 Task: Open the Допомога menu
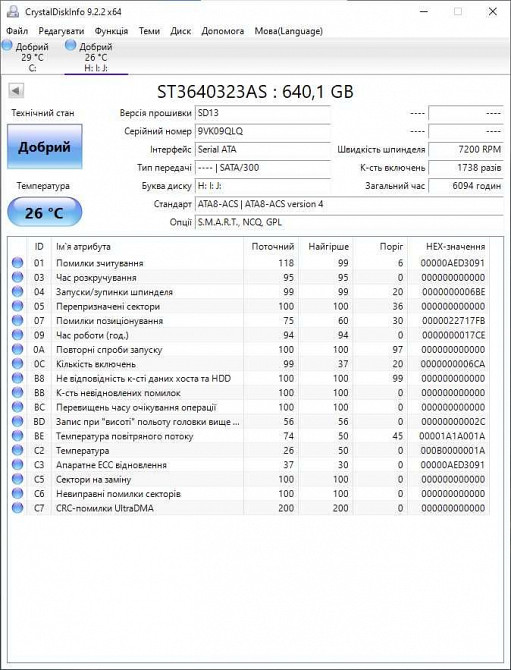click(223, 31)
